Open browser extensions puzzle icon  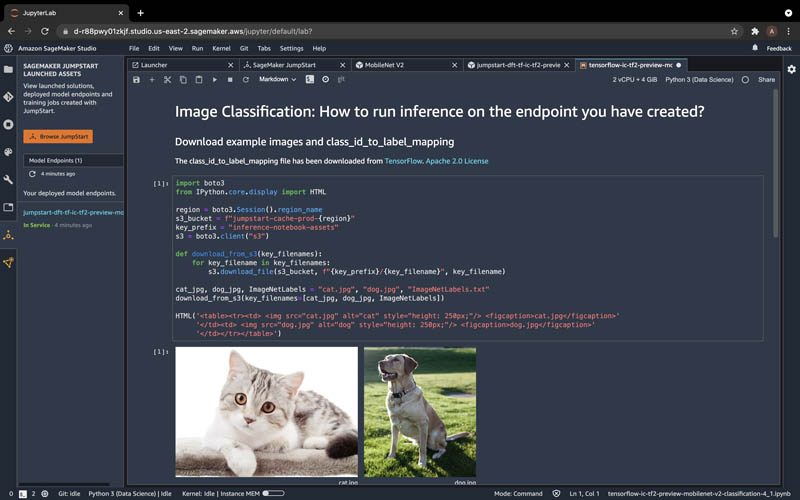(755, 31)
